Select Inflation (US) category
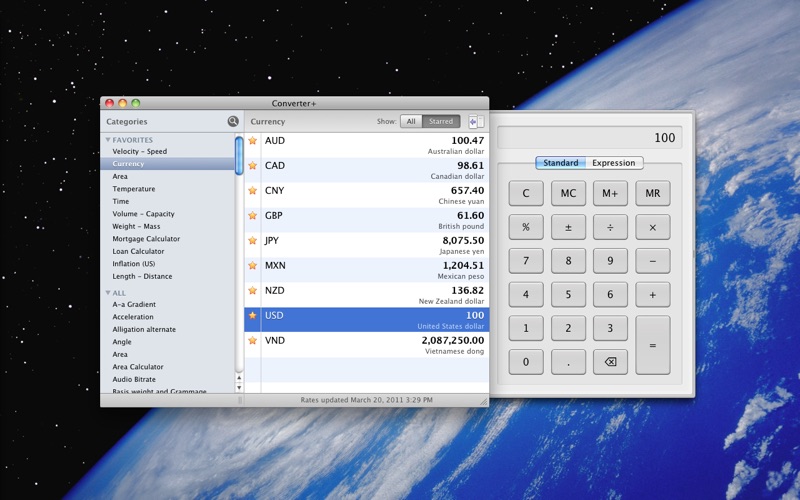This screenshot has height=500, width=800. (x=134, y=264)
